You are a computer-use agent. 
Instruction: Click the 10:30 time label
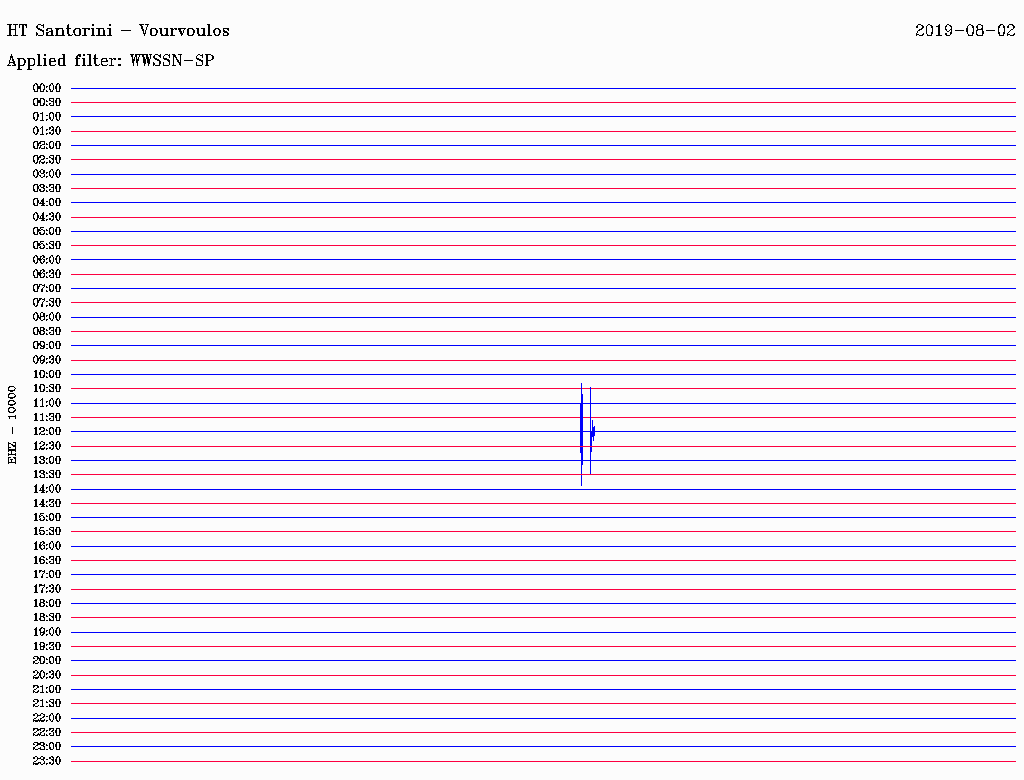(47, 389)
